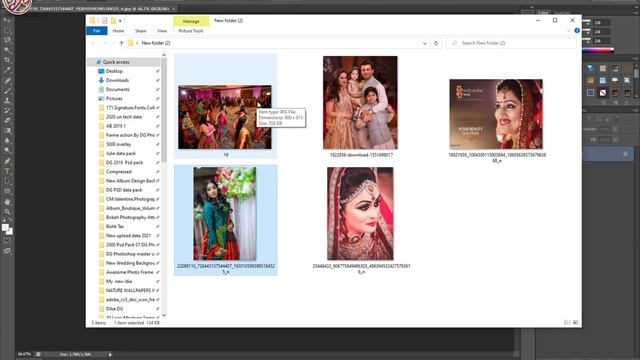The height and width of the screenshot is (360, 640).
Task: Go forward in Explorer navigation
Action: point(104,43)
